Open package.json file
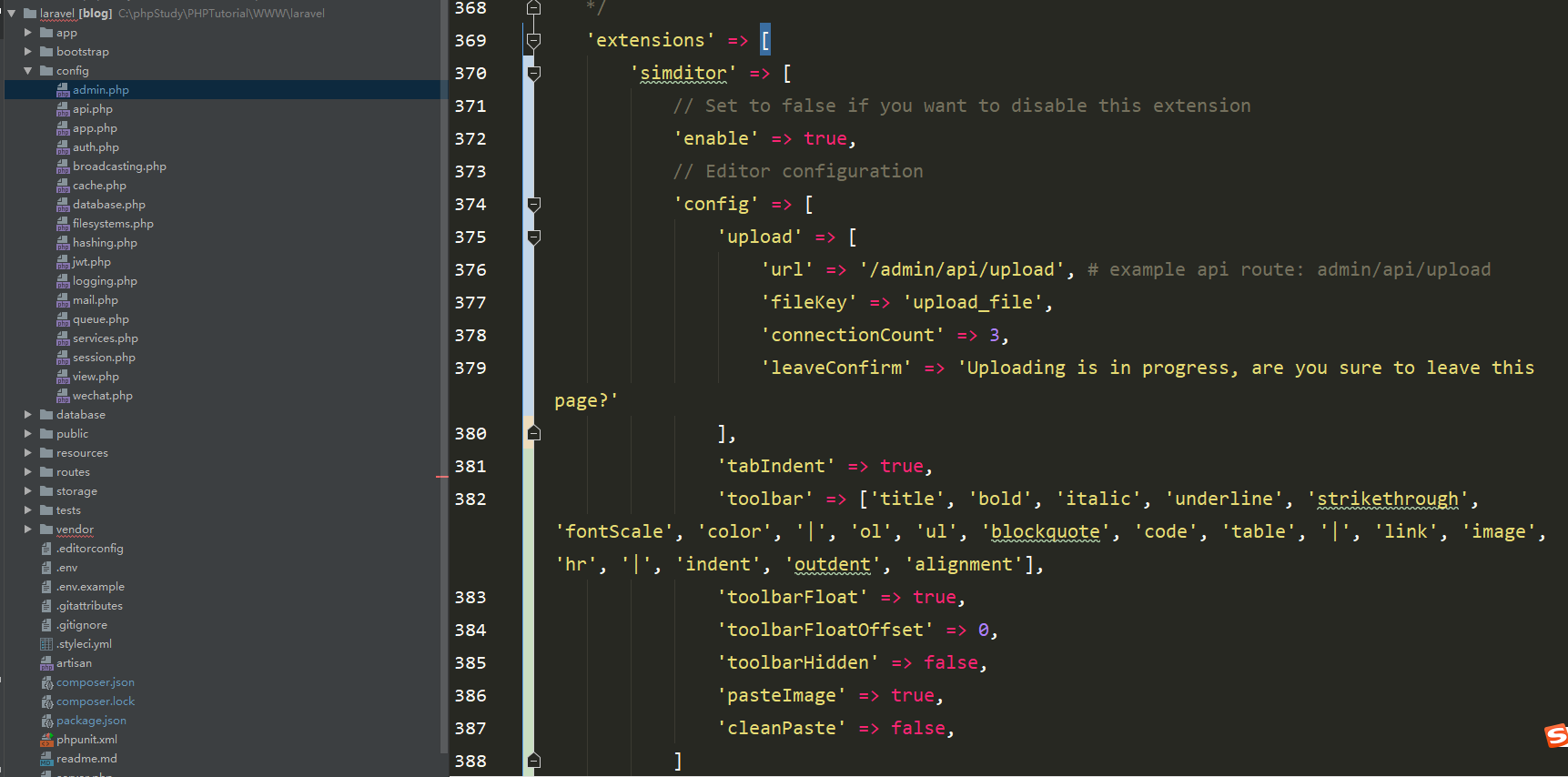The height and width of the screenshot is (777, 1568). pyautogui.click(x=91, y=720)
